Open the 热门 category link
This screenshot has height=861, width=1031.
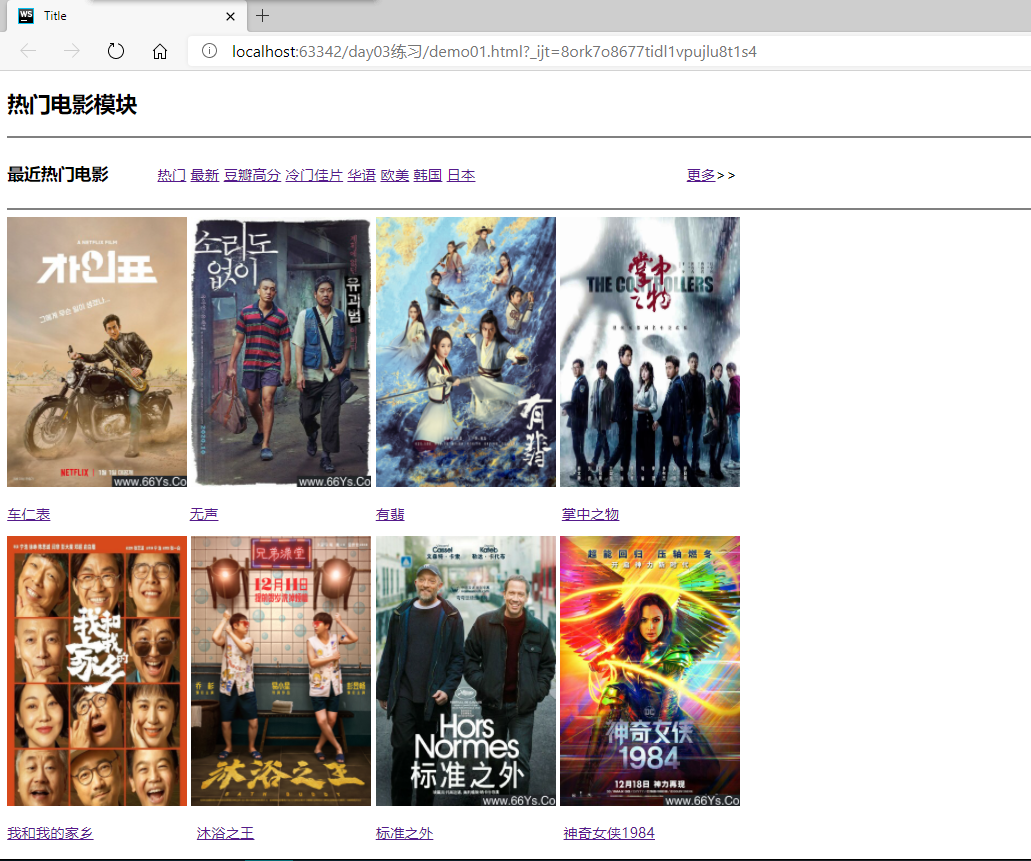click(171, 175)
